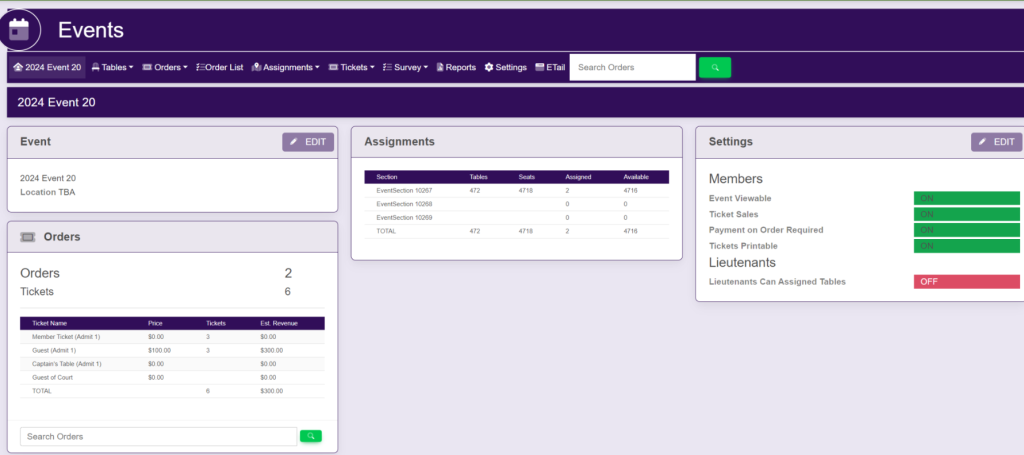
Task: Go to 2024 Event 20 home
Action: pyautogui.click(x=47, y=68)
